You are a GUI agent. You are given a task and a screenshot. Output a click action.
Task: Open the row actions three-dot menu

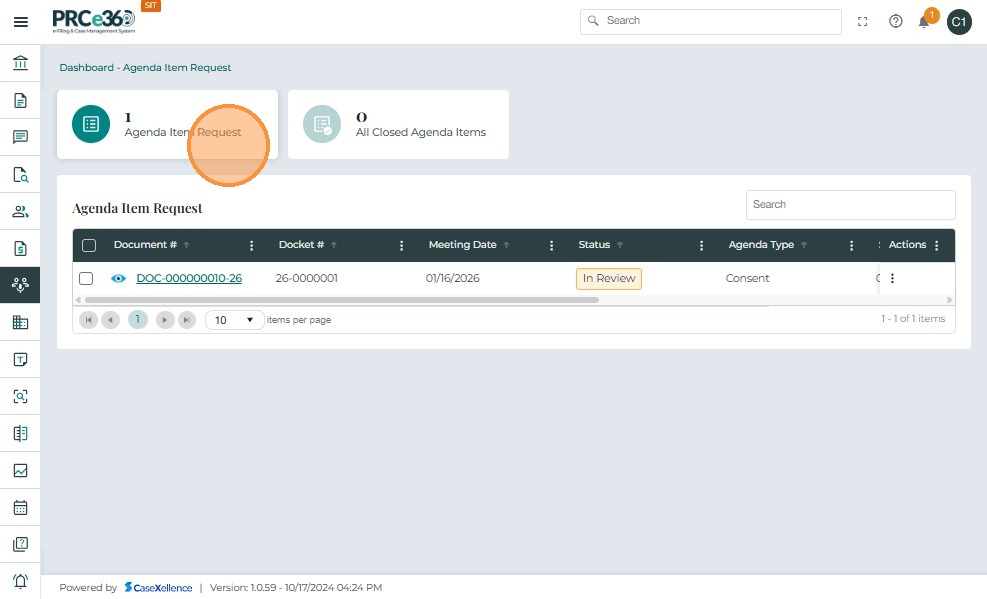point(892,278)
